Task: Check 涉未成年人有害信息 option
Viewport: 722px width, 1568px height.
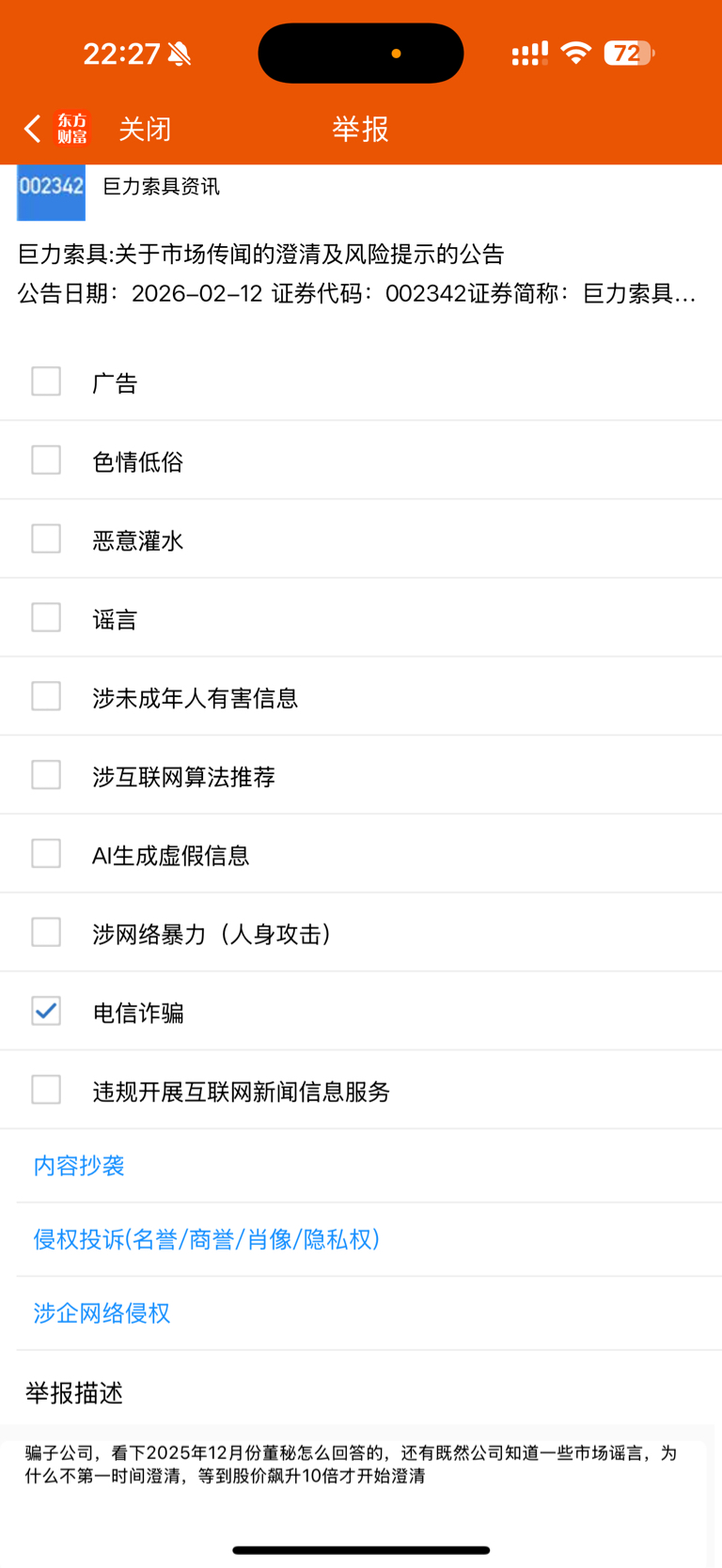Action: point(46,697)
